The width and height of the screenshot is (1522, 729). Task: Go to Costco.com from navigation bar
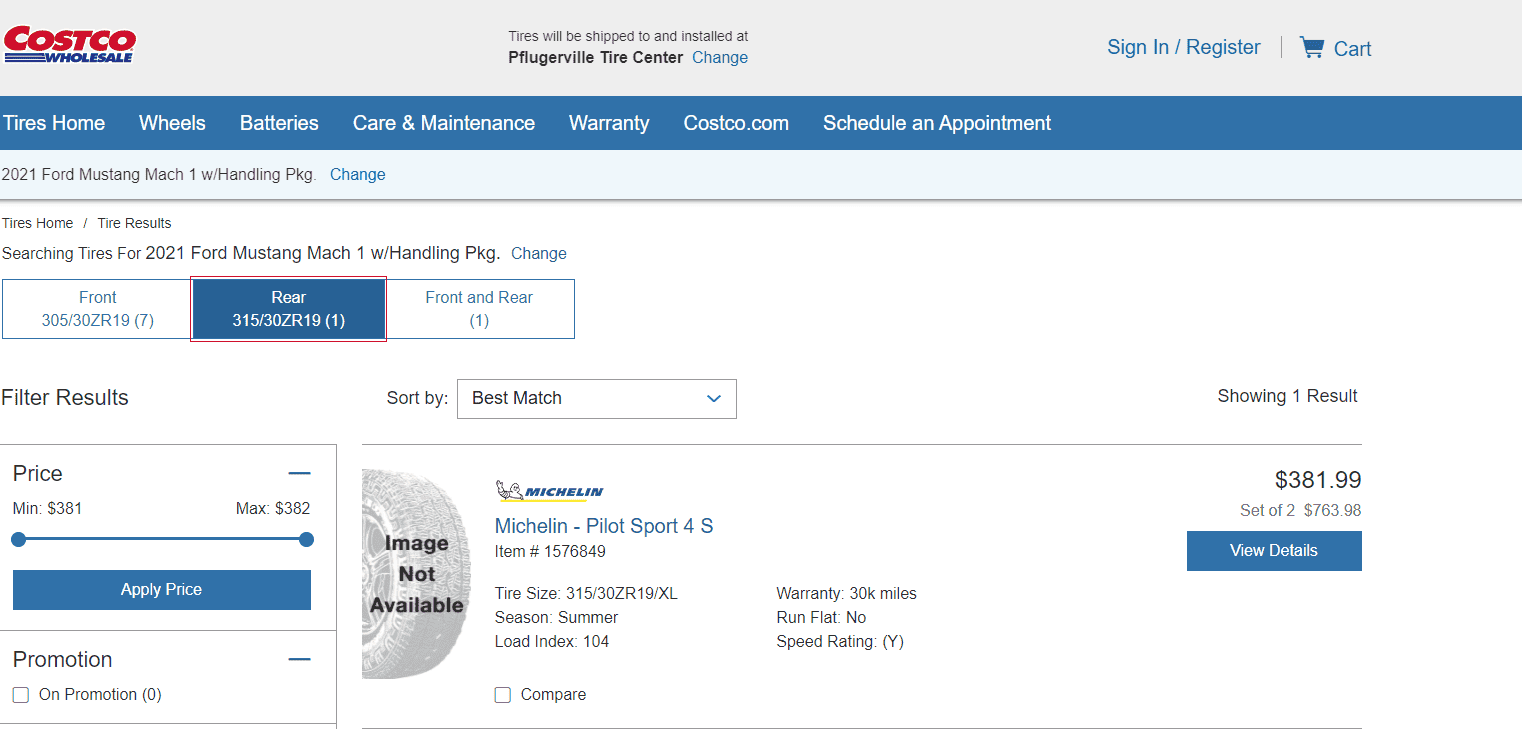tap(736, 123)
